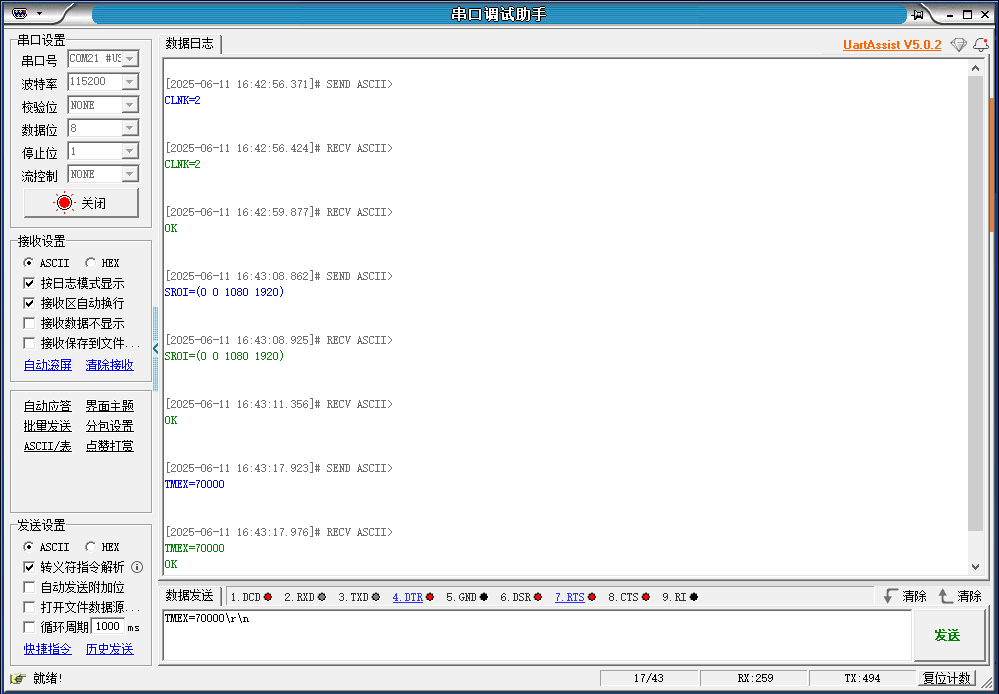999x694 pixels.
Task: Click the info icon beside 转义符指令解析
Action: click(x=137, y=567)
